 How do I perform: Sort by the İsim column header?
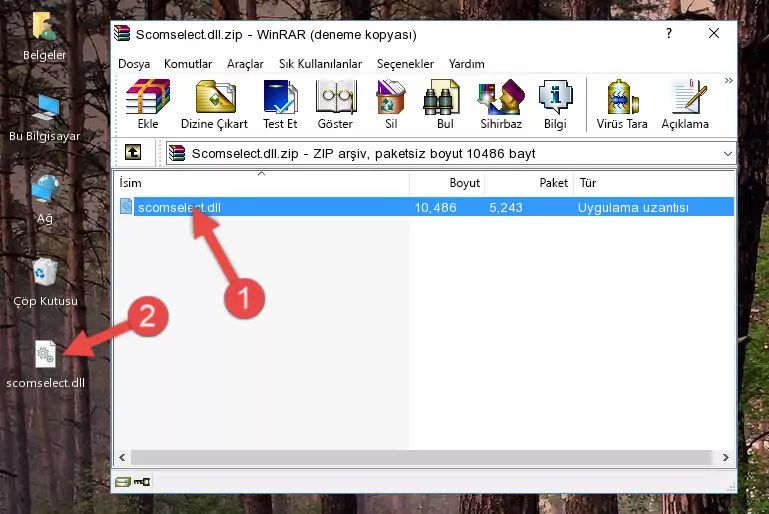point(261,183)
